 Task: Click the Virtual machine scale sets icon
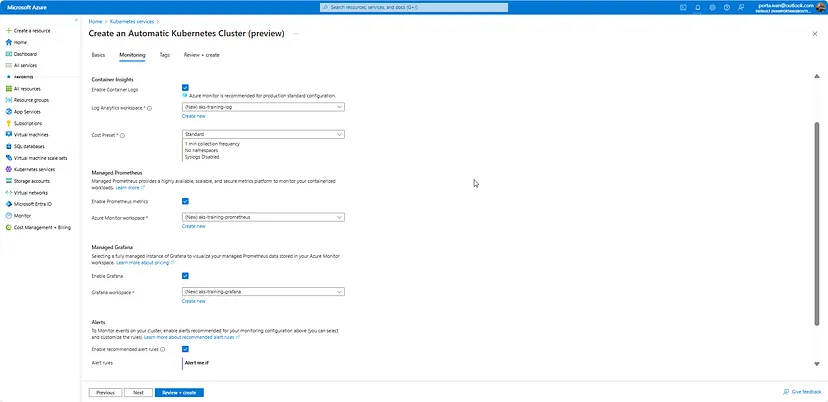(x=8, y=158)
